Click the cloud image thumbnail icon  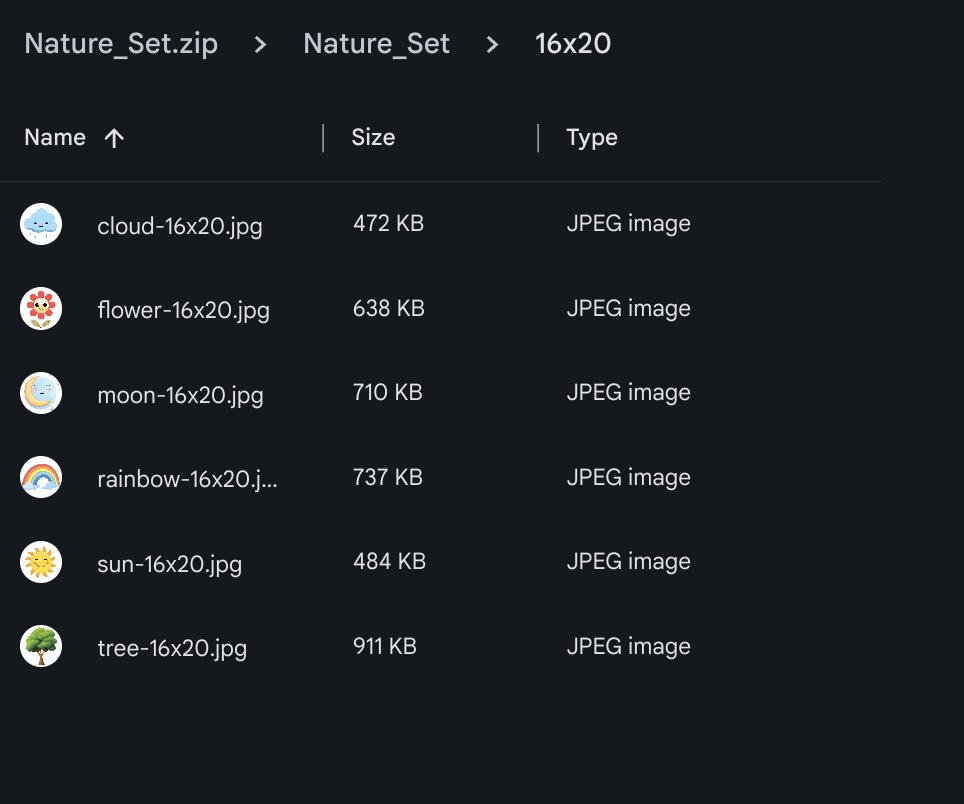(41, 224)
